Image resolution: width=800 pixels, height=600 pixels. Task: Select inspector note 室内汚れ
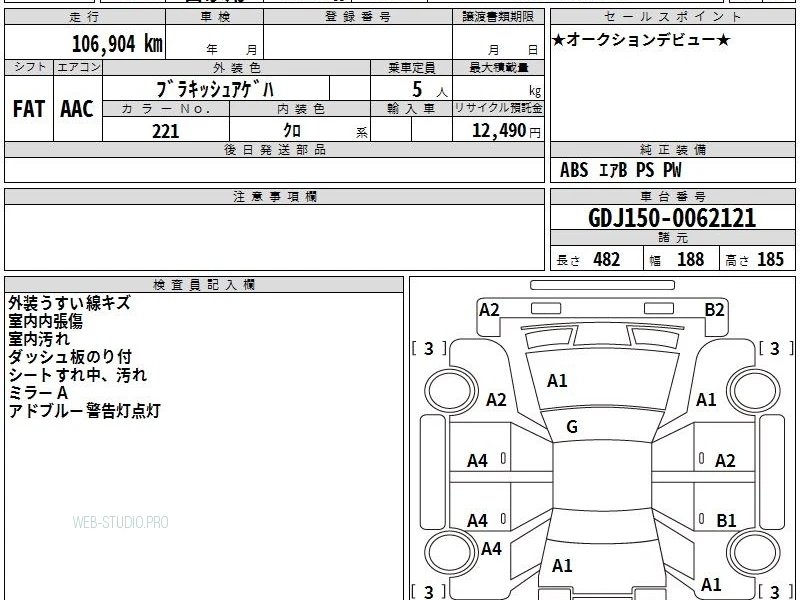[x=39, y=339]
